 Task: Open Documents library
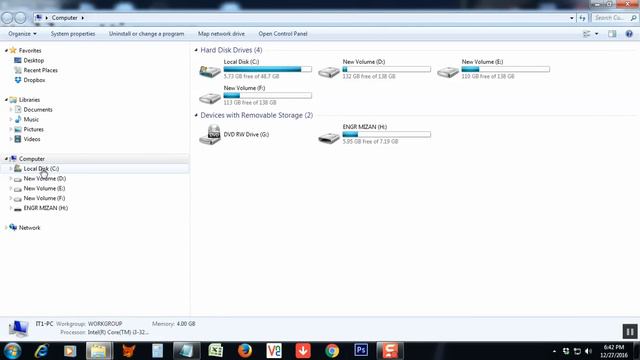[x=38, y=109]
